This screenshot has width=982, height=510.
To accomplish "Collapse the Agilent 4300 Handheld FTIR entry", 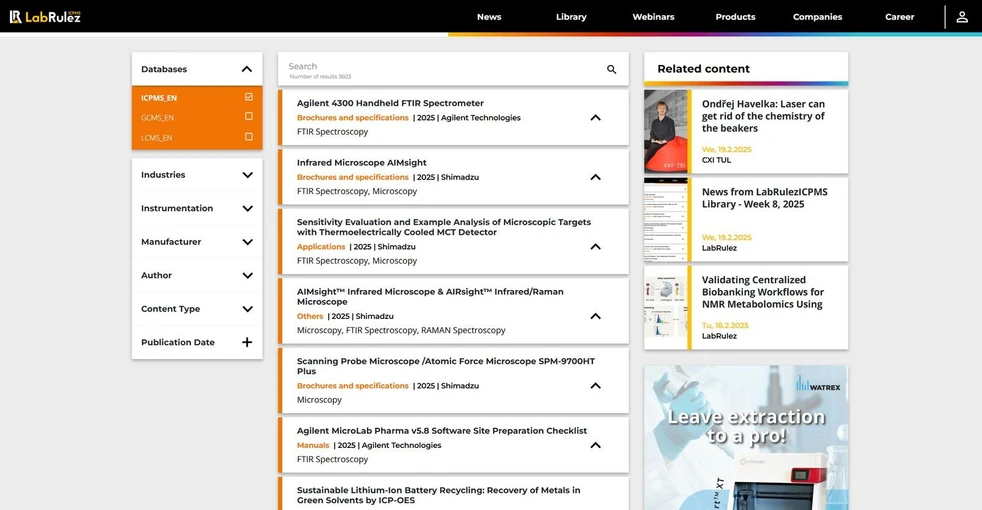I will coord(596,118).
